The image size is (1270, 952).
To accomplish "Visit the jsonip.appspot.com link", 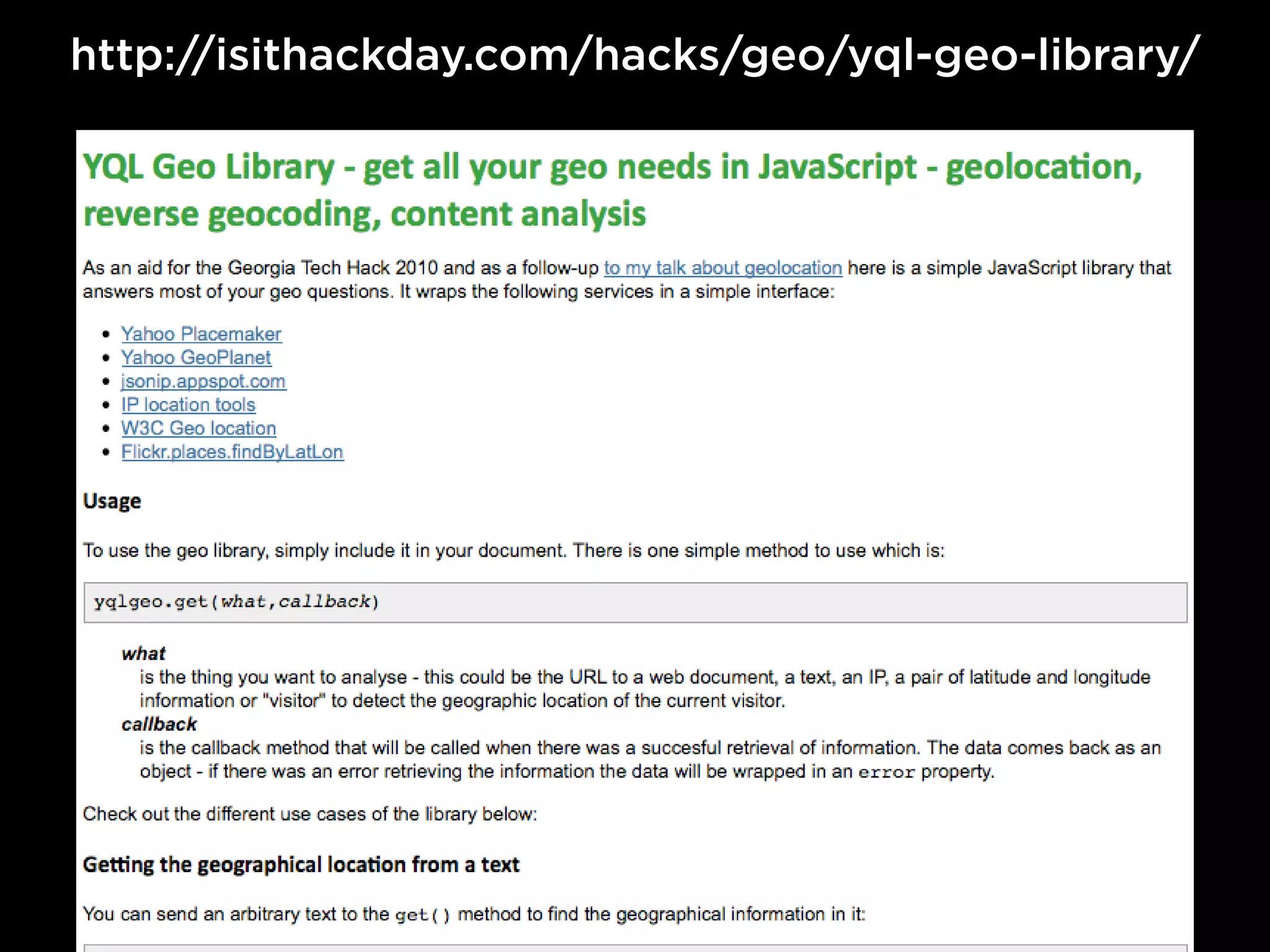I will [203, 381].
